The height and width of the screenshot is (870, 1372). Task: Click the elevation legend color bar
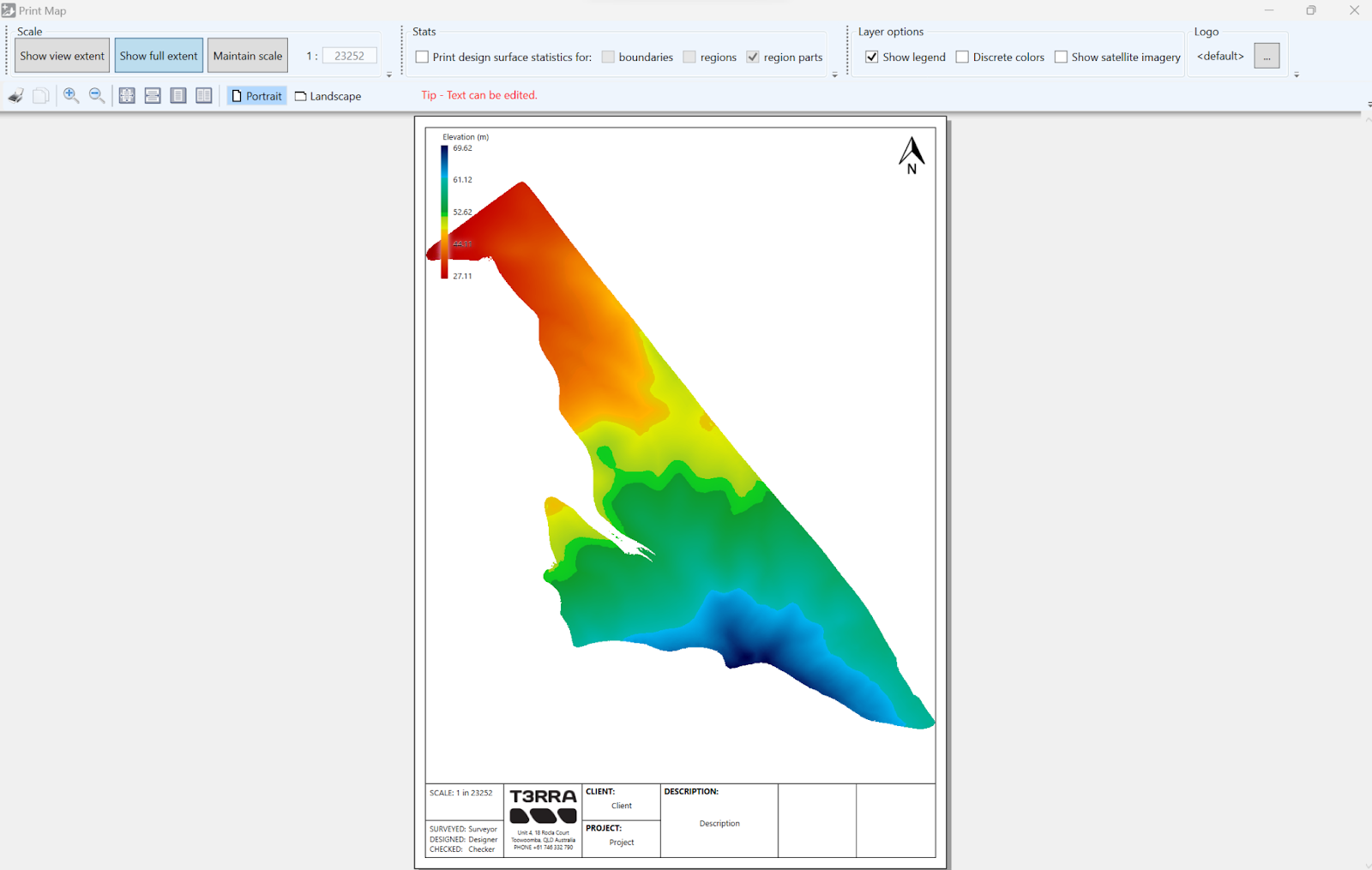[x=444, y=212]
